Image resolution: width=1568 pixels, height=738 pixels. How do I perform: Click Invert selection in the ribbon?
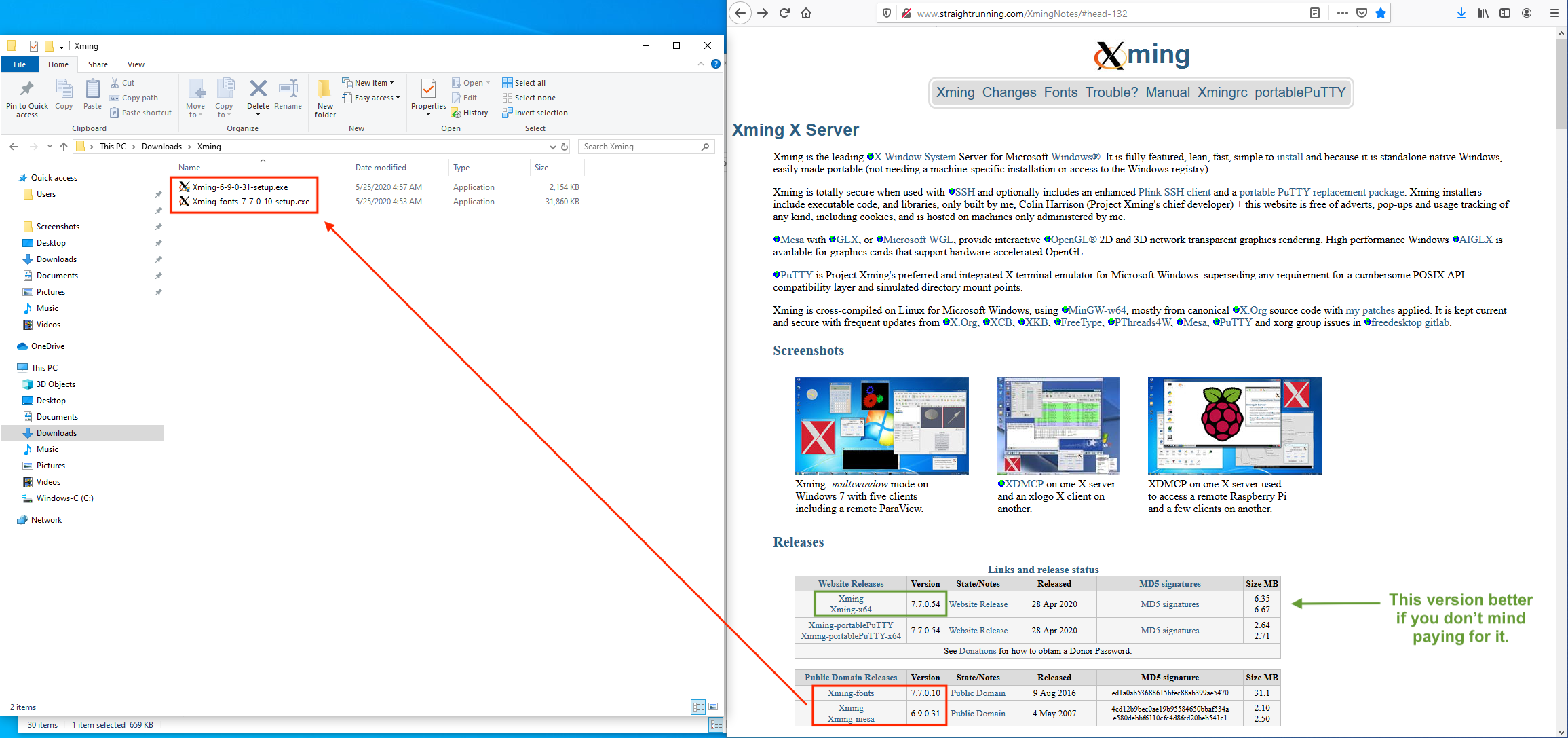(x=535, y=113)
